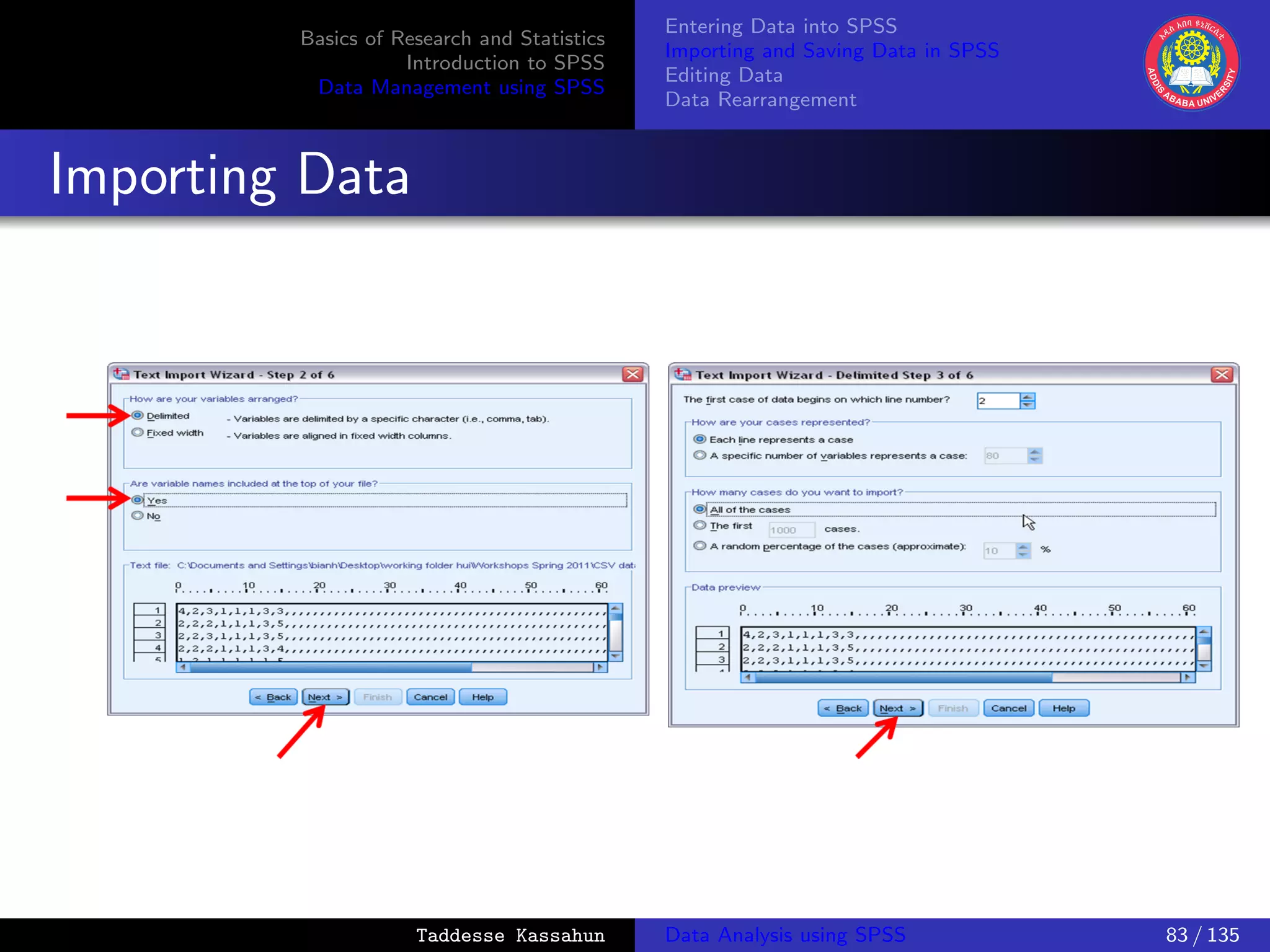Viewport: 1270px width, 952px height.
Task: Decrease the random percentage spinner
Action: pos(1023,554)
